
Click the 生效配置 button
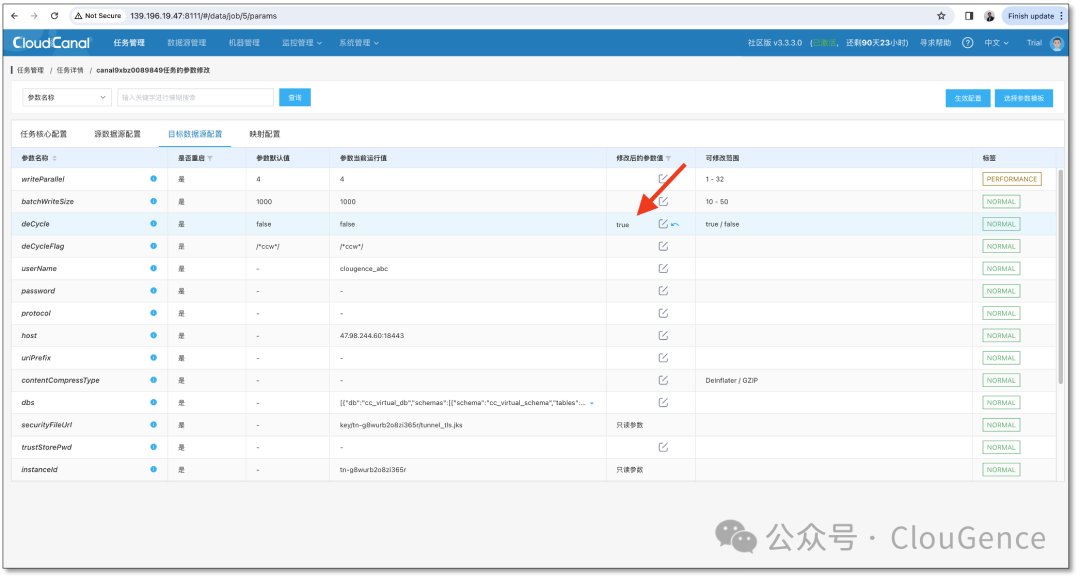[968, 98]
